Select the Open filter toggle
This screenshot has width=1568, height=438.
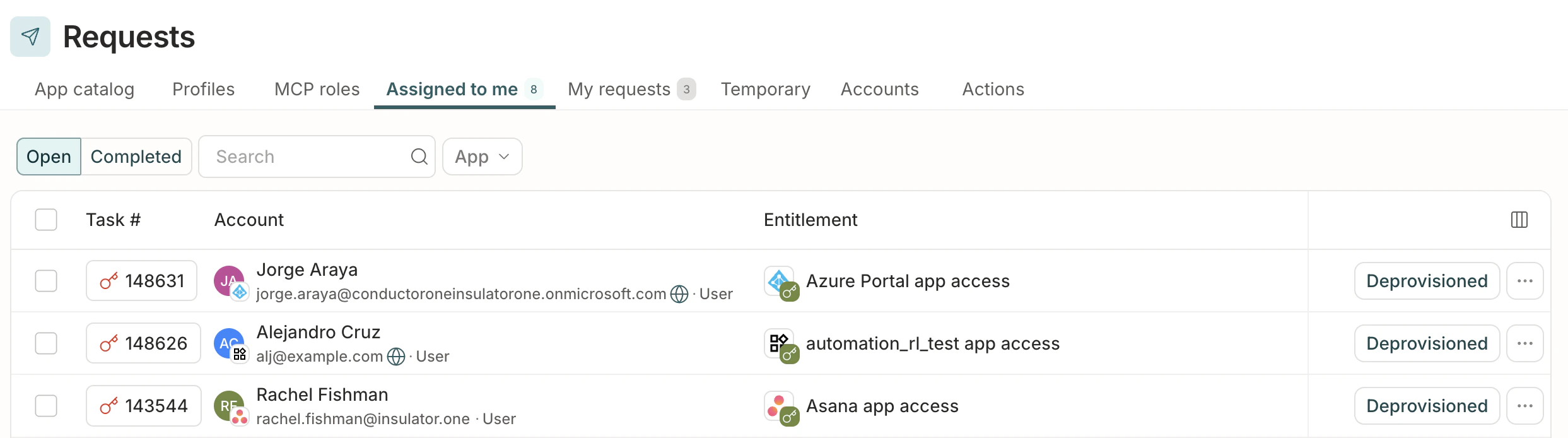coord(49,157)
